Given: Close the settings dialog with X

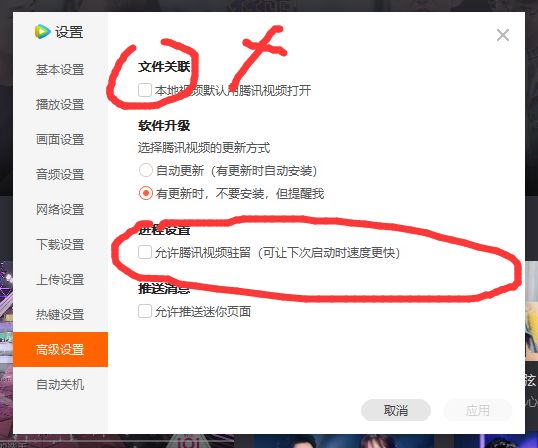Looking at the screenshot, I should click(x=503, y=35).
